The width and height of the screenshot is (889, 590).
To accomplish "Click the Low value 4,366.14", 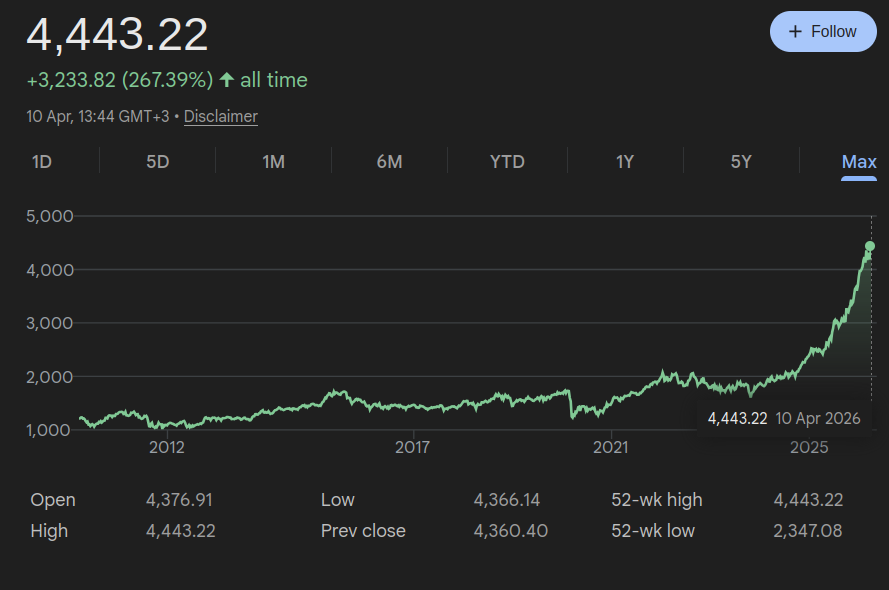I will click(x=507, y=500).
